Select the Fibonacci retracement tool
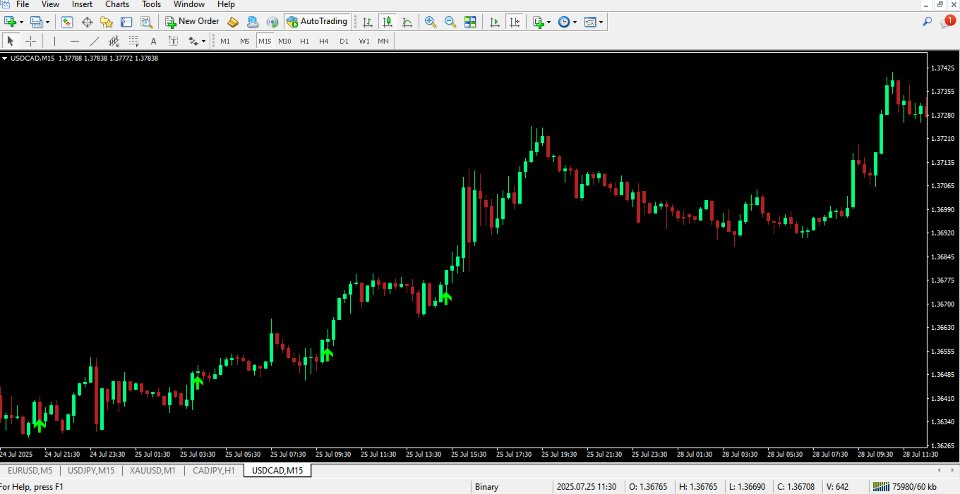 (133, 41)
